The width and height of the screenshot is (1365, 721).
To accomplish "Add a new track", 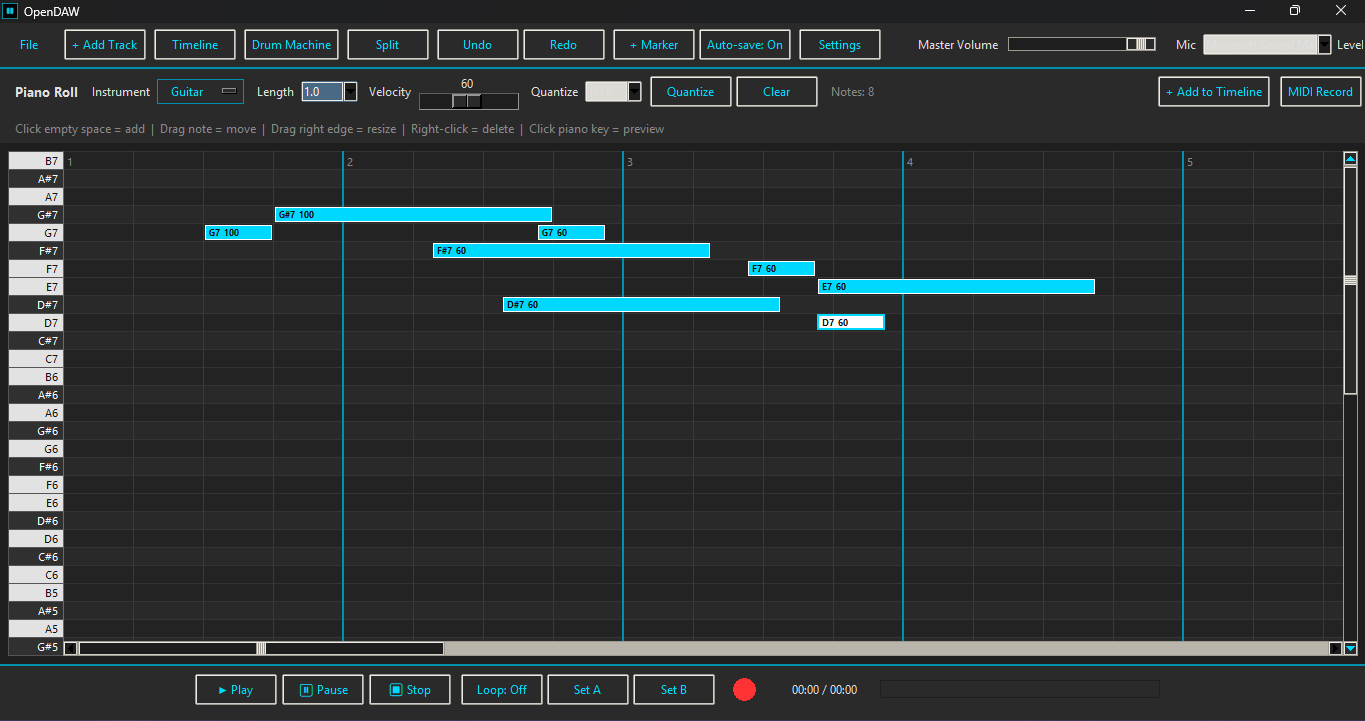I will click(x=105, y=45).
